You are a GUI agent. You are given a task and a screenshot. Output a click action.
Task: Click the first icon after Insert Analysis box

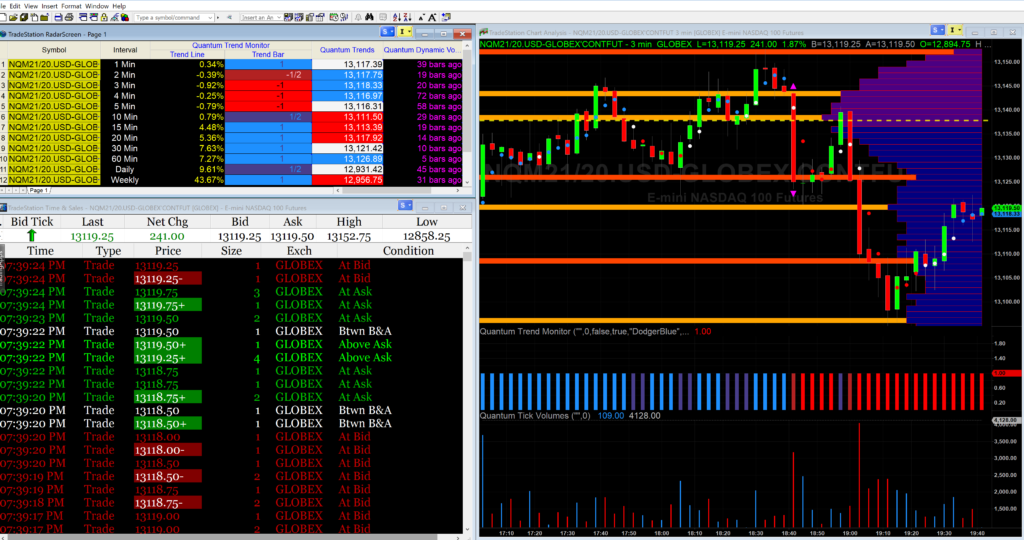[x=289, y=17]
